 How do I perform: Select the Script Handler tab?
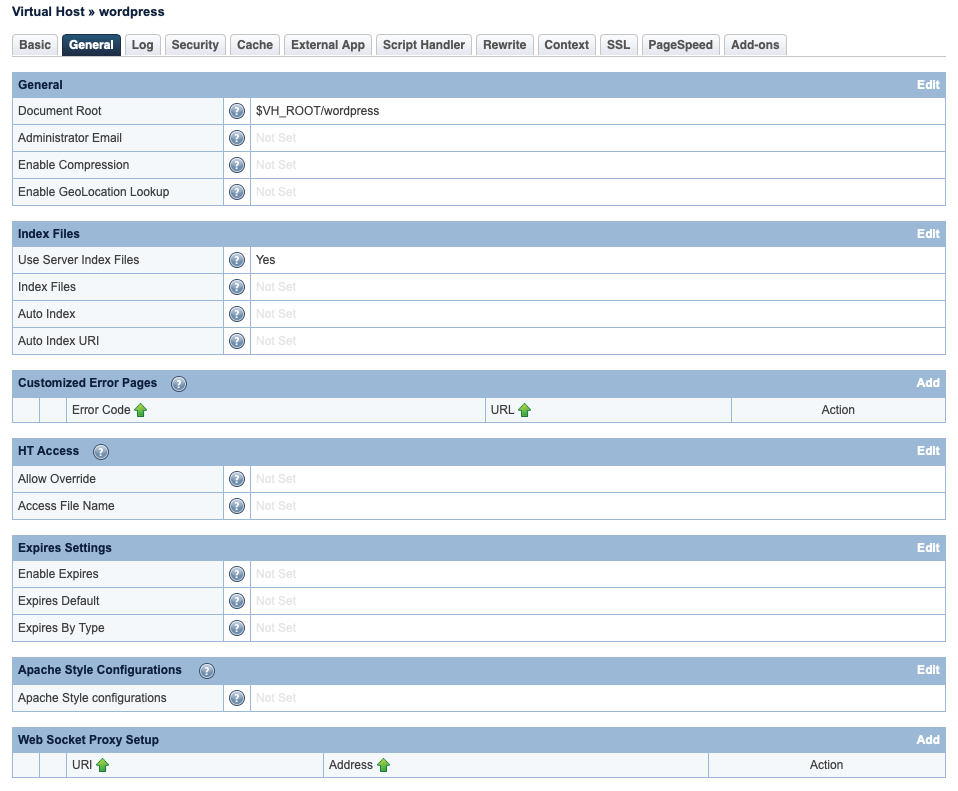click(x=424, y=45)
